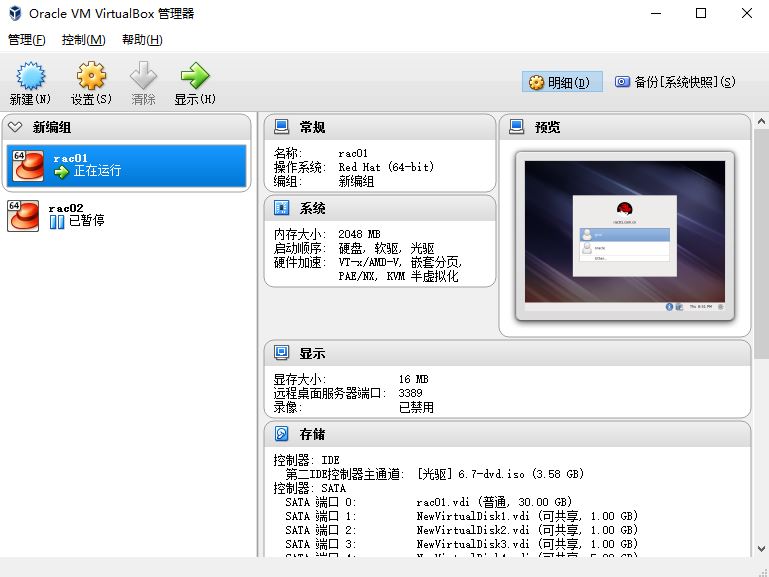769x577 pixels.
Task: Click the Red Hat (64-bit) OS value
Action: pyautogui.click(x=386, y=167)
